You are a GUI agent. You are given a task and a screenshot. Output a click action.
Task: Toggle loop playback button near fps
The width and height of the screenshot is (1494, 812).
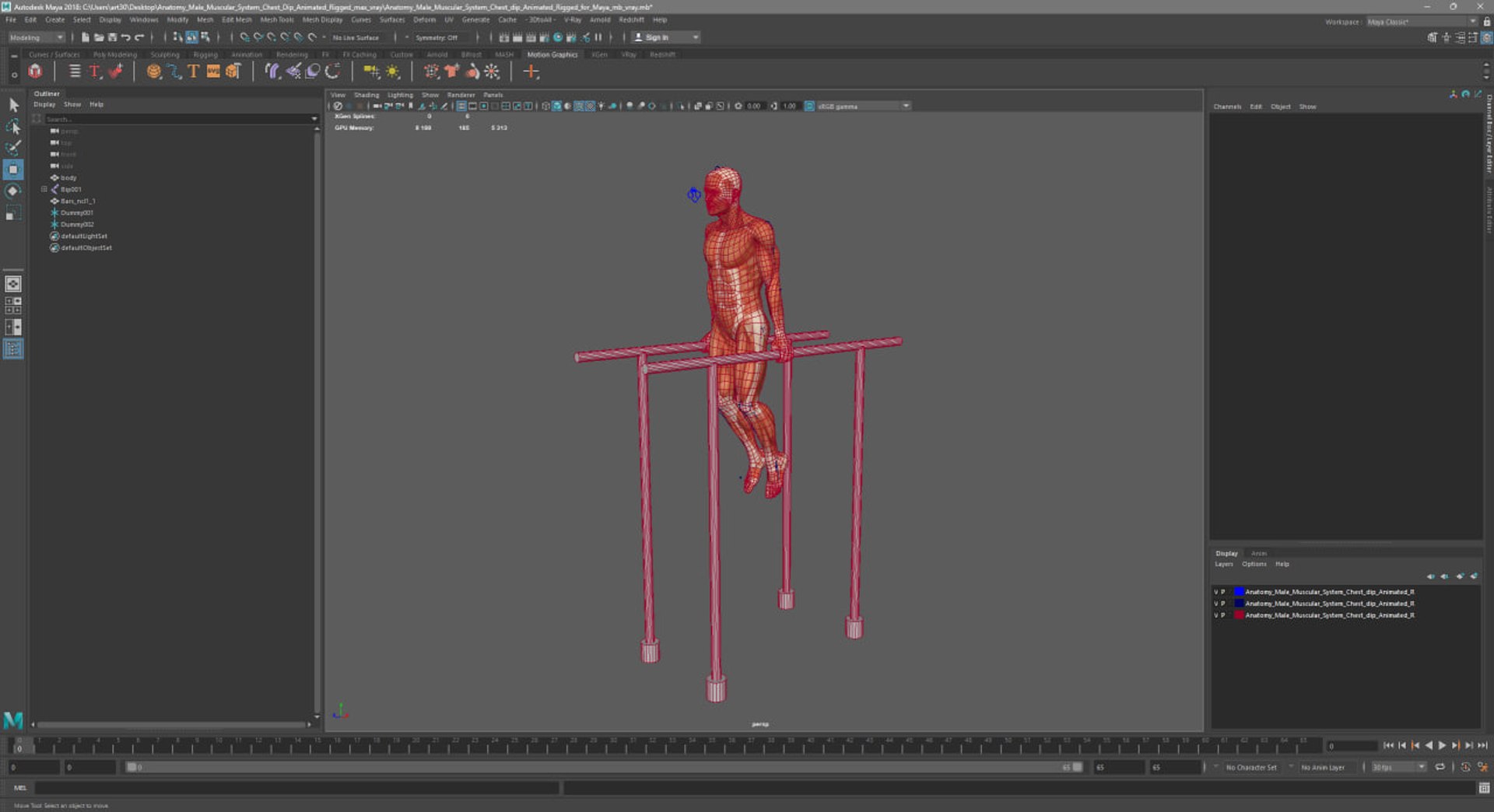tap(1440, 767)
